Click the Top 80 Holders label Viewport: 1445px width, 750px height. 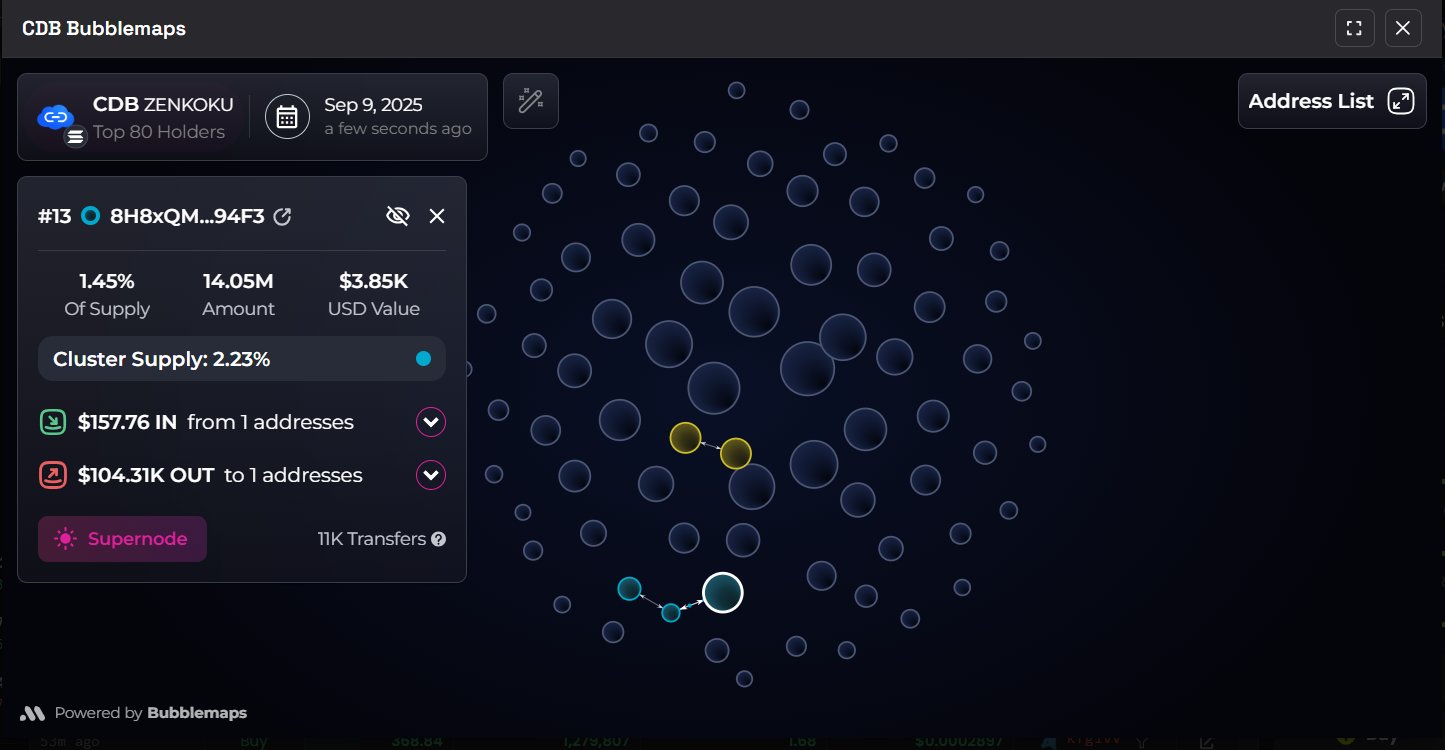point(159,132)
